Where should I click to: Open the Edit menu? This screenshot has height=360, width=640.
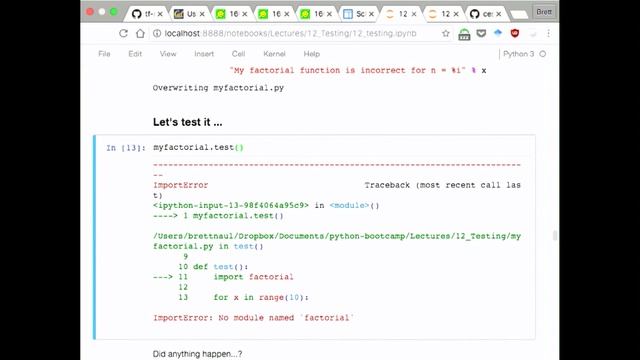point(135,54)
